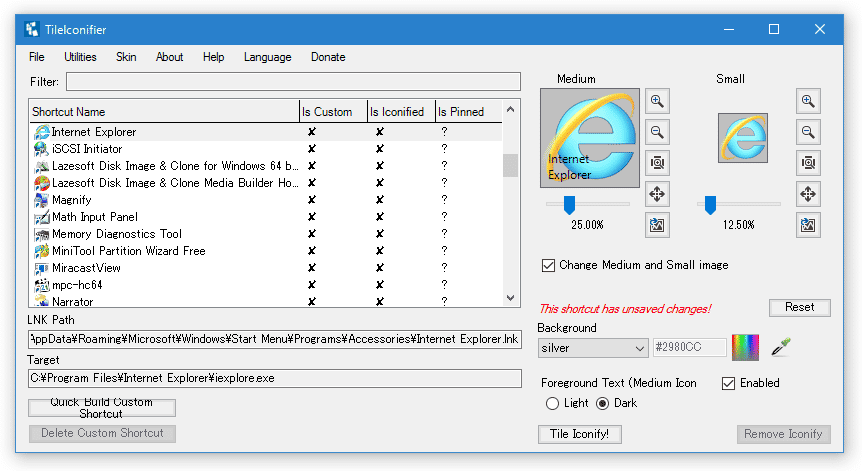Click the list scroll-up arrow
The width and height of the screenshot is (862, 471).
click(511, 109)
